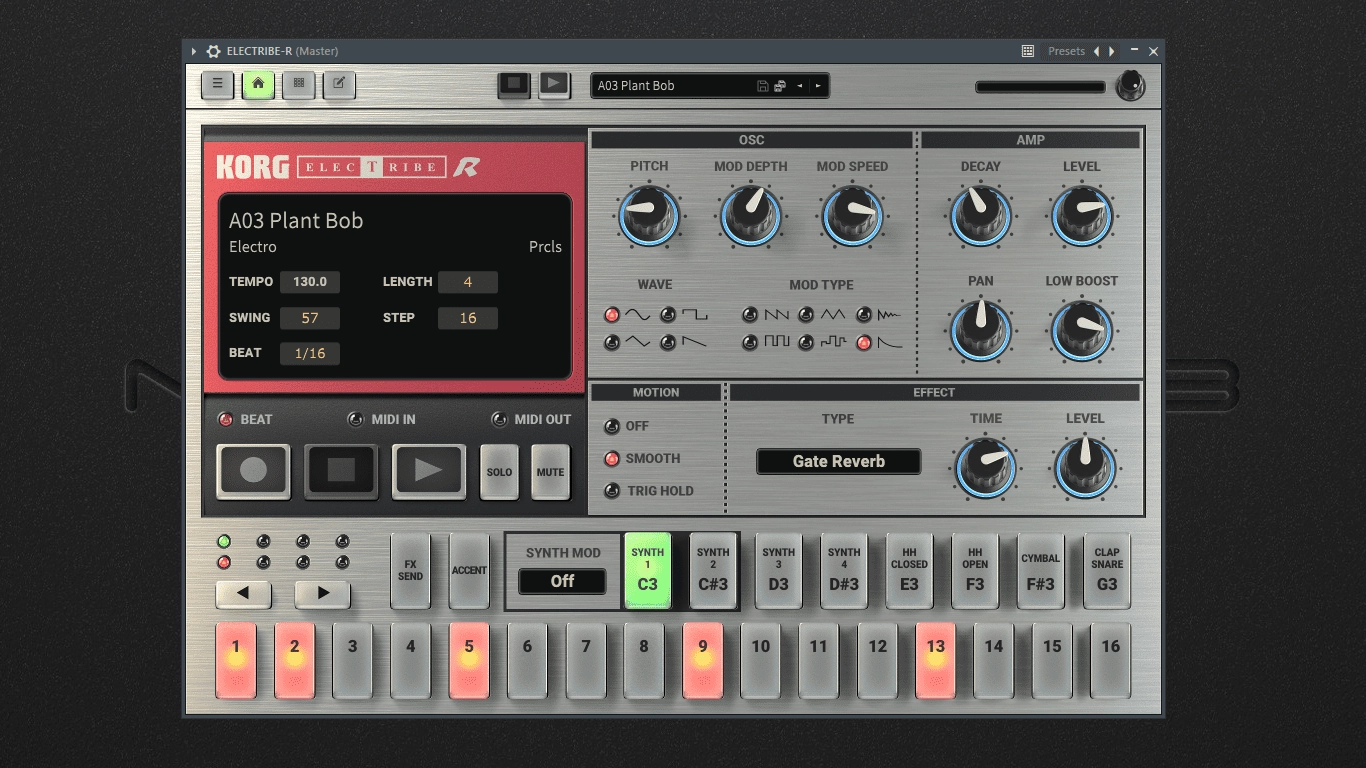Click the master volume knob in toolbar
Screen dimensions: 1366x768
tap(1130, 86)
